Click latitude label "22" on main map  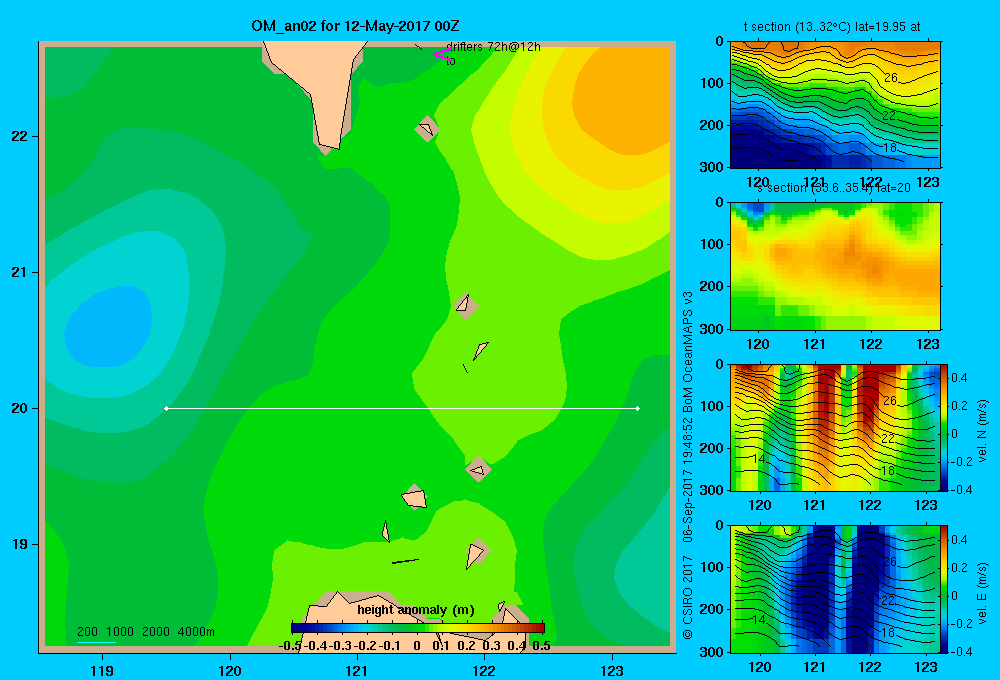tap(20, 136)
